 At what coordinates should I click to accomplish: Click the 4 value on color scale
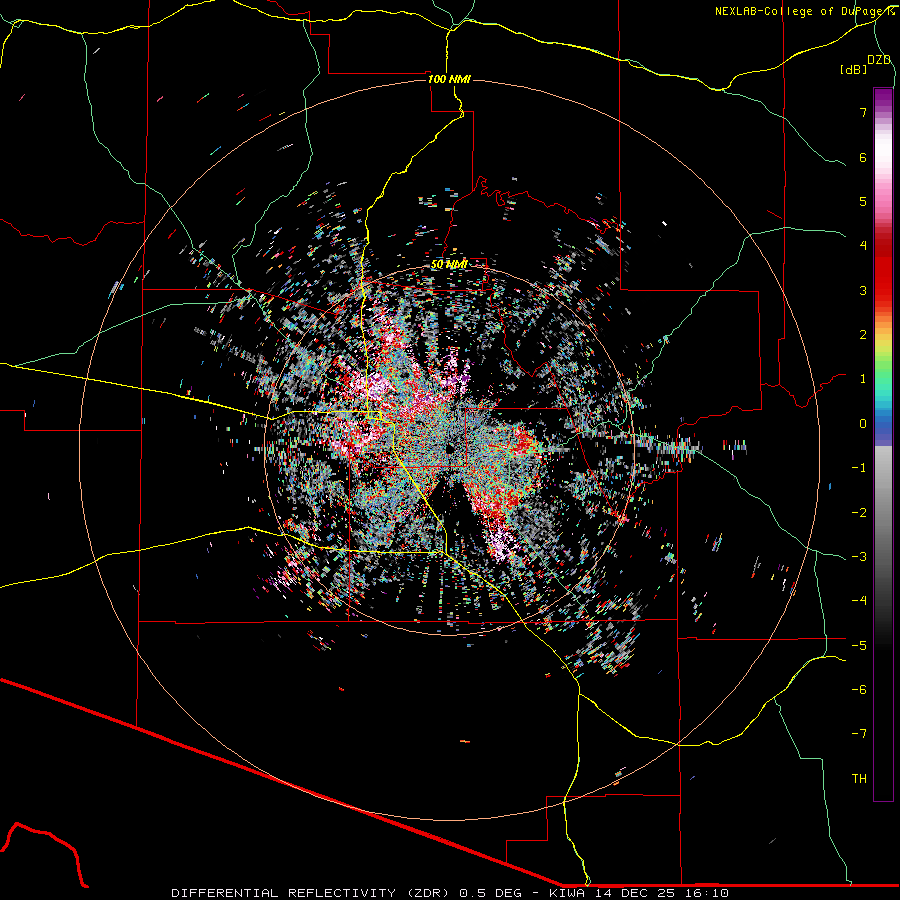[x=863, y=246]
